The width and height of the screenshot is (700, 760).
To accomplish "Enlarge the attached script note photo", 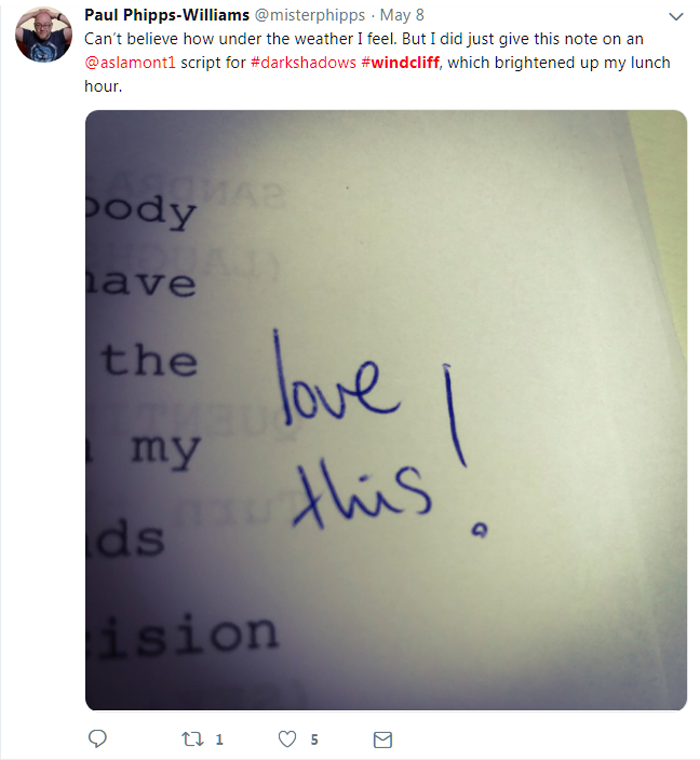I will click(x=386, y=410).
